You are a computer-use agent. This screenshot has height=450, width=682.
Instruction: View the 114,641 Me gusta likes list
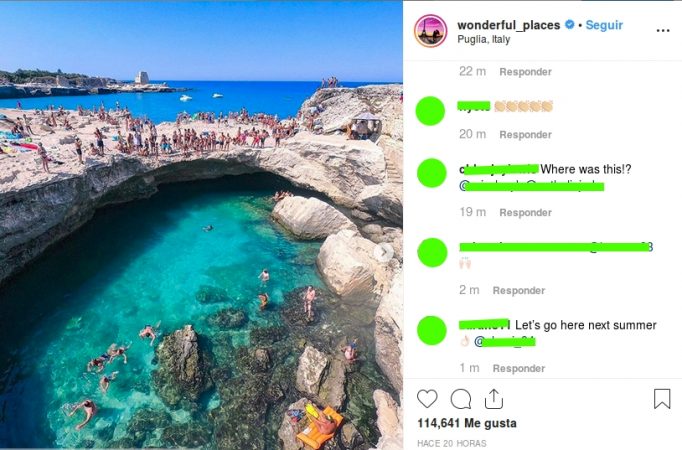point(467,423)
